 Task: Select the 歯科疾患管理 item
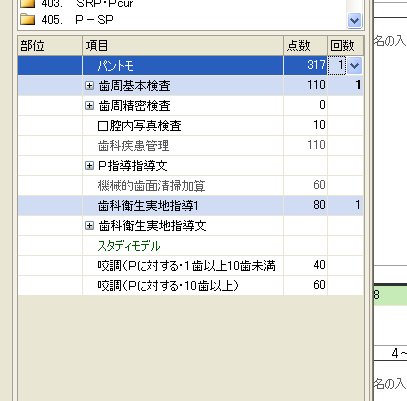click(133, 146)
